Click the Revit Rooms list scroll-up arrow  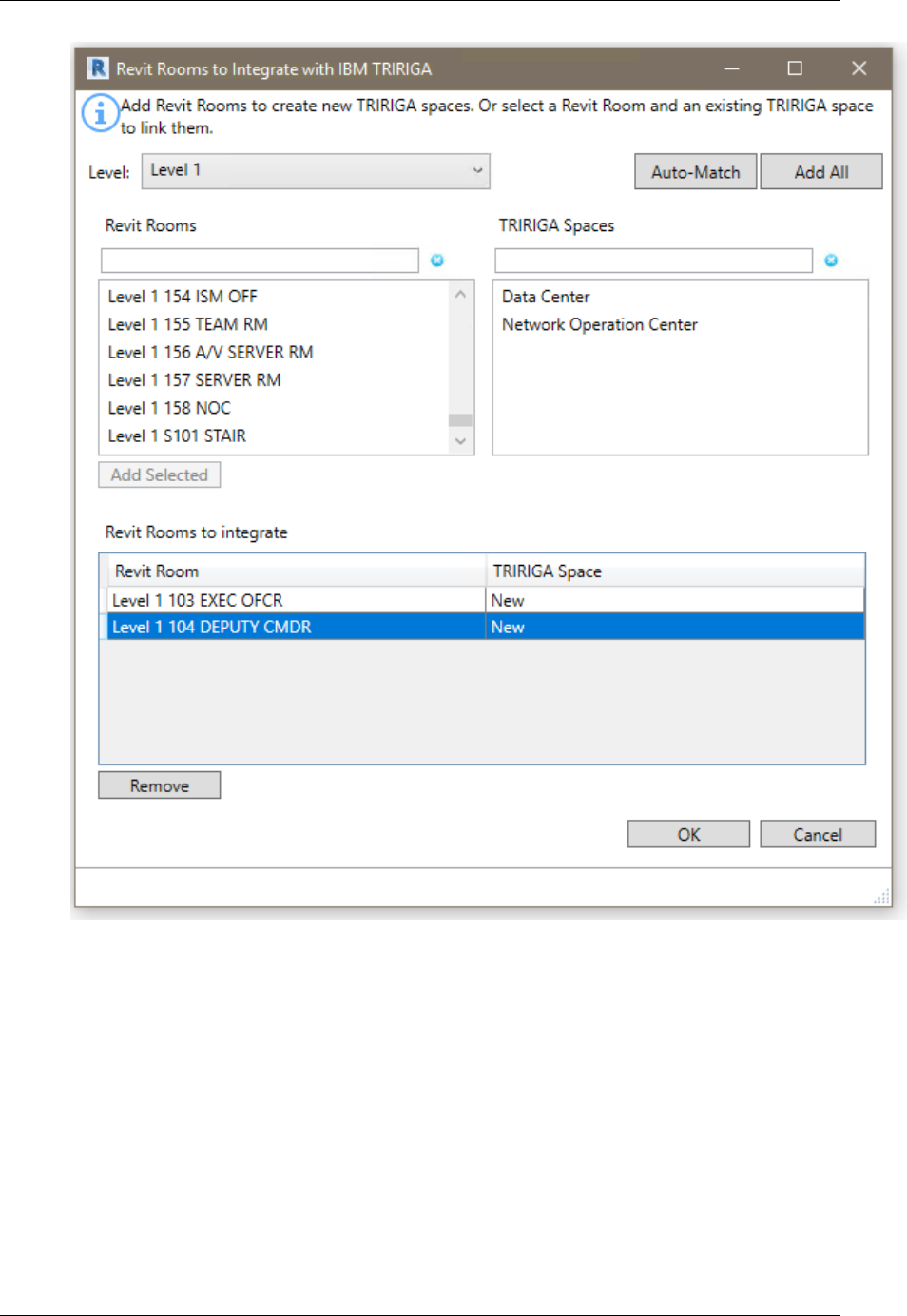[x=460, y=294]
